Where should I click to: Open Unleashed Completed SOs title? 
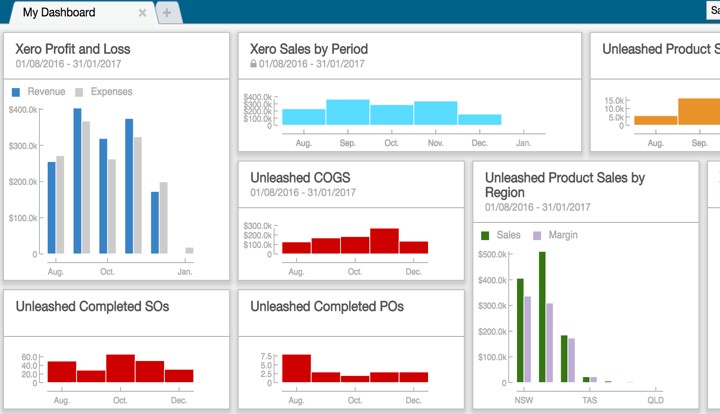(92, 306)
